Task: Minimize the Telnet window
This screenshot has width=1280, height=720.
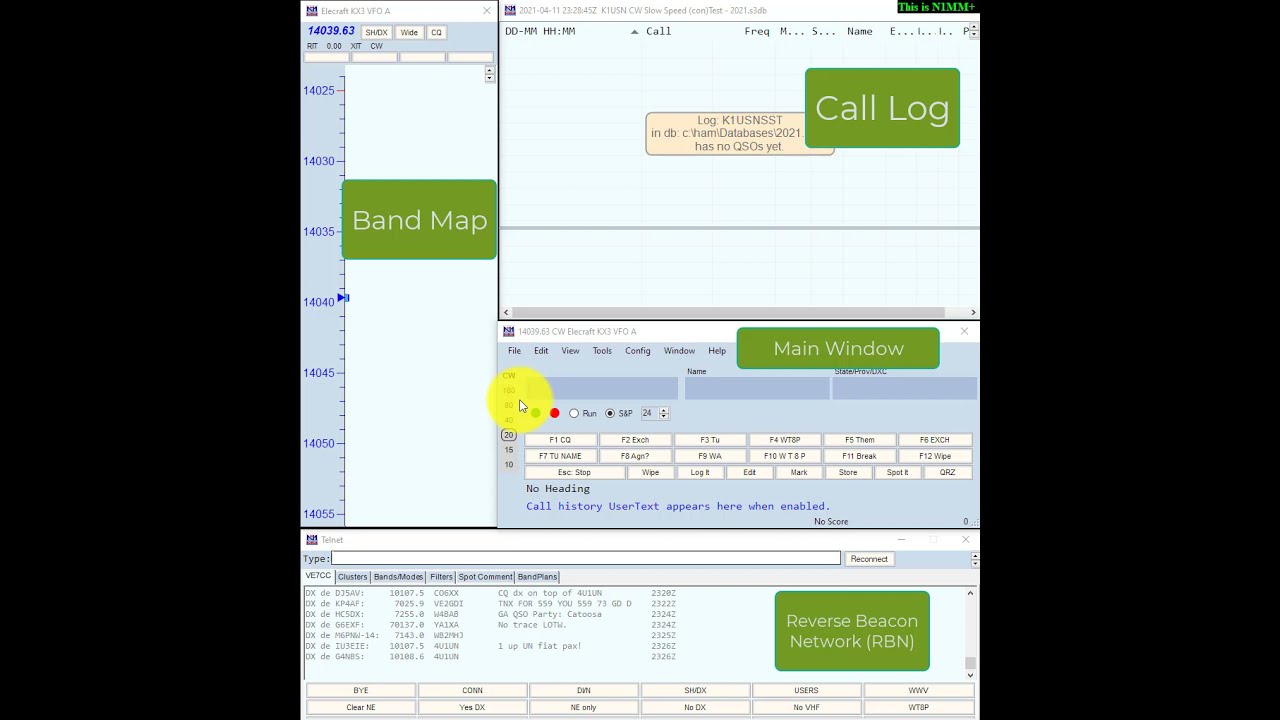Action: (x=901, y=540)
